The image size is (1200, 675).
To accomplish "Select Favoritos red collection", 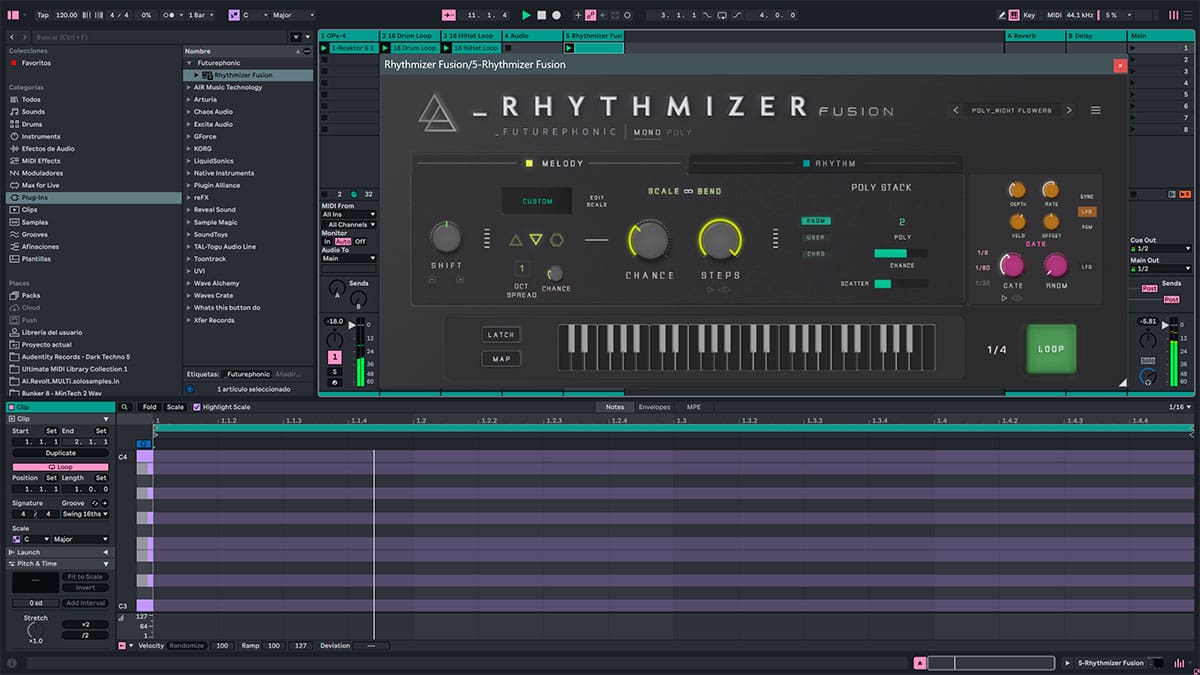I will (x=30, y=62).
